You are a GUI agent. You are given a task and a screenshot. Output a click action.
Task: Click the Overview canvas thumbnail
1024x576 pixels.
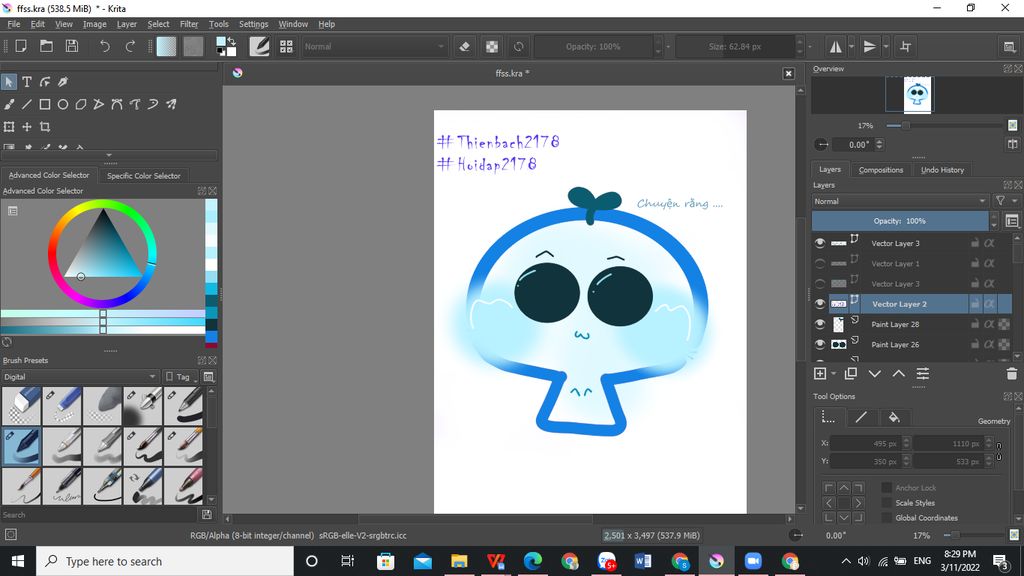tap(918, 95)
